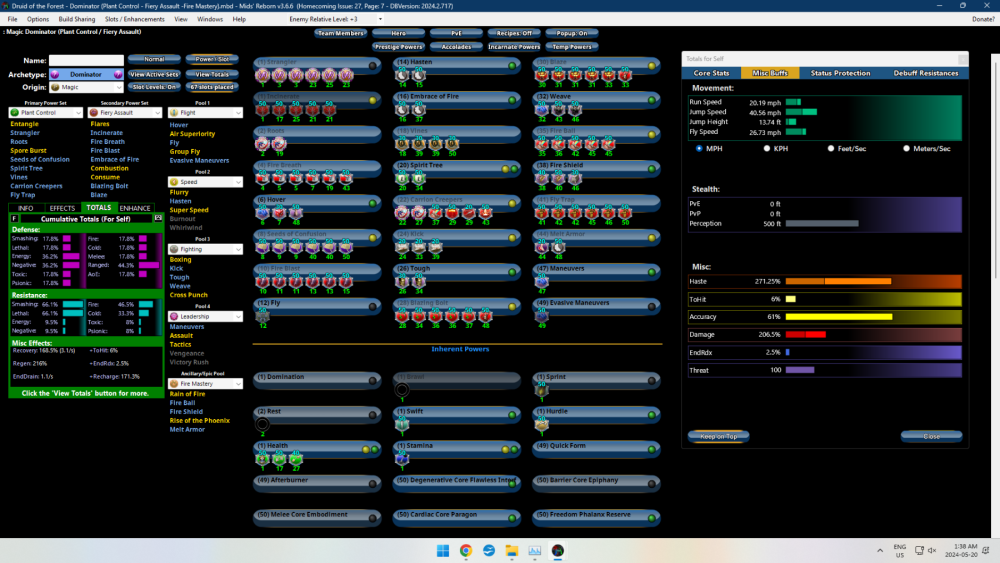Open the Pool 2 Speed dropdown

pyautogui.click(x=205, y=182)
